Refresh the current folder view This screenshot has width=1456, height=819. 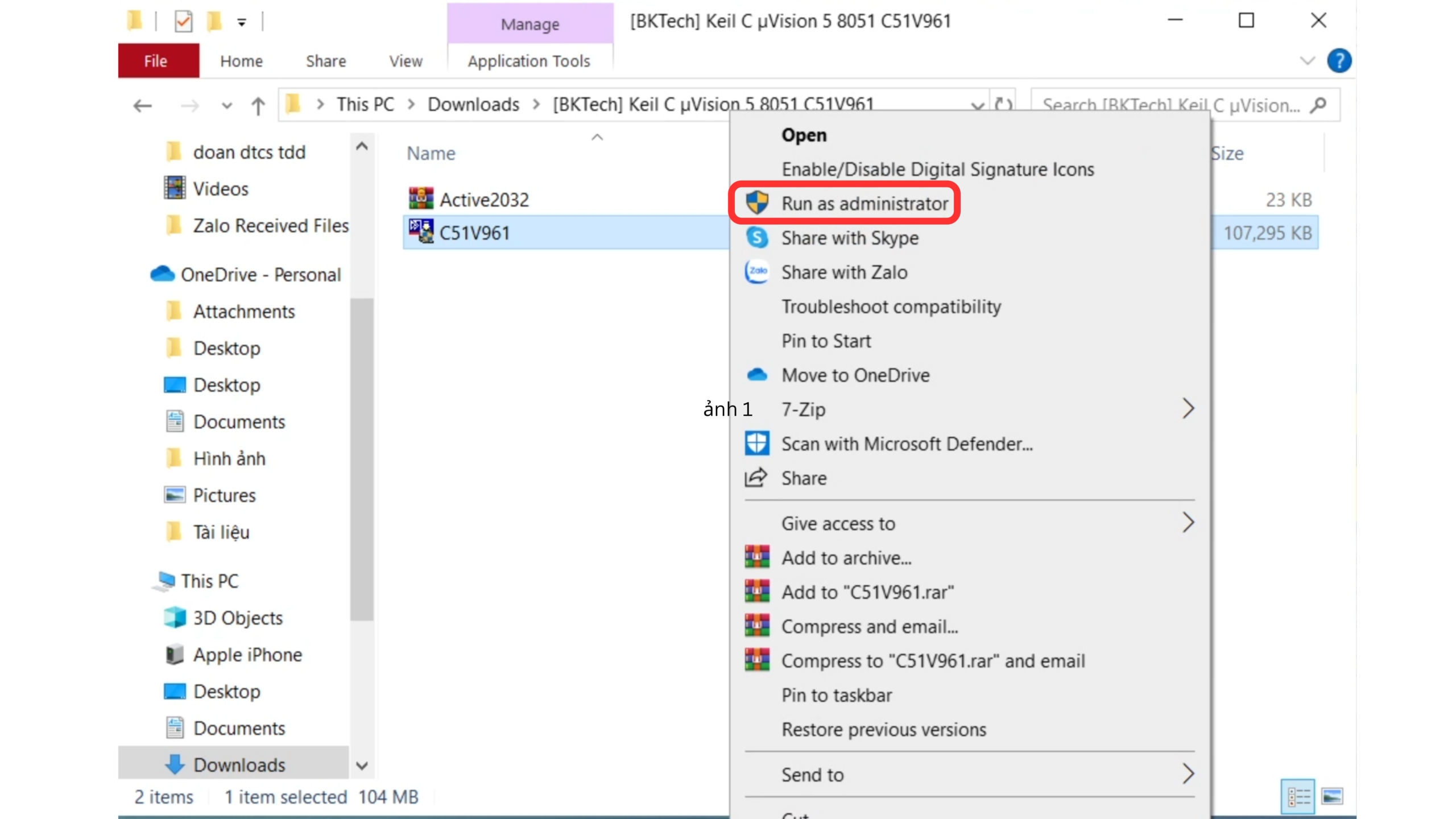(1003, 105)
